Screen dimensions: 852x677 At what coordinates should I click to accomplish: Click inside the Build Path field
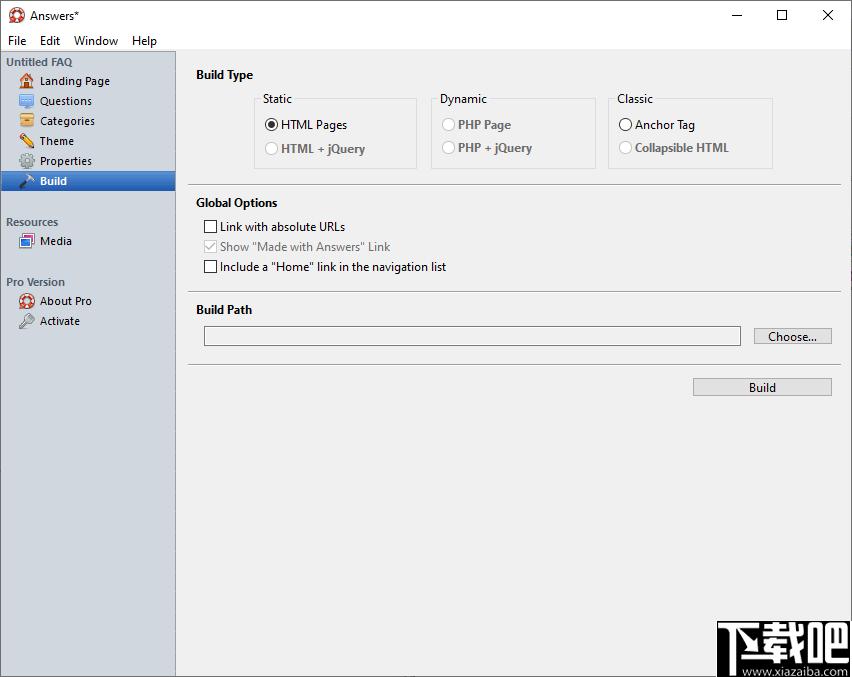472,336
